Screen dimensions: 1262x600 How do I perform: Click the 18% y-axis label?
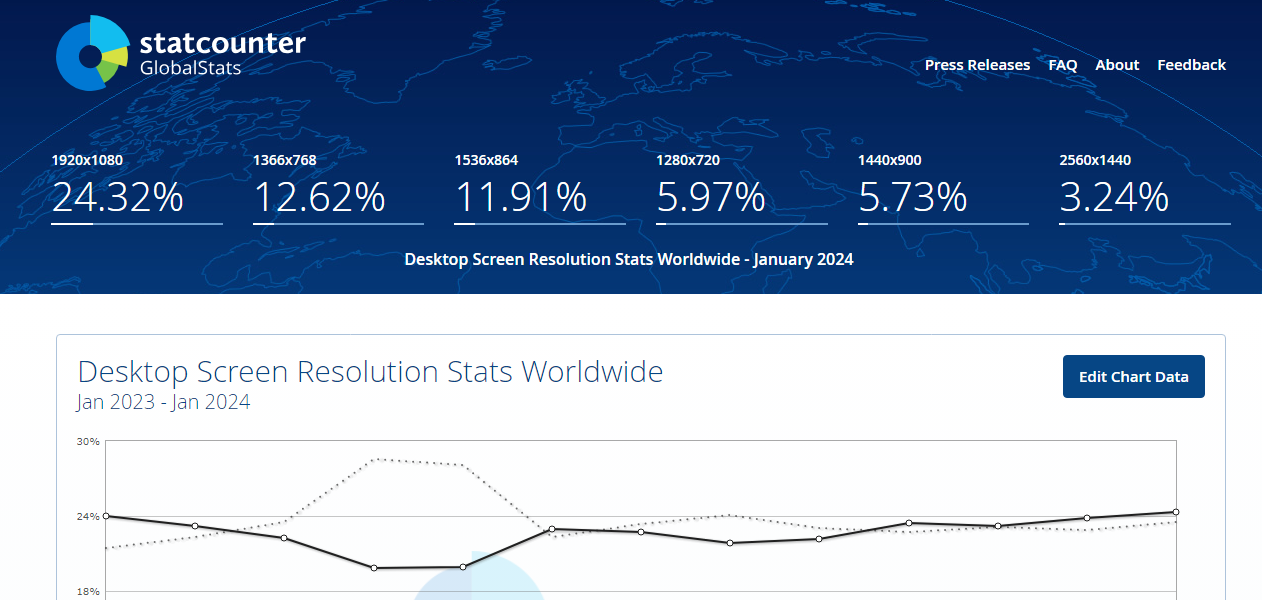click(89, 592)
